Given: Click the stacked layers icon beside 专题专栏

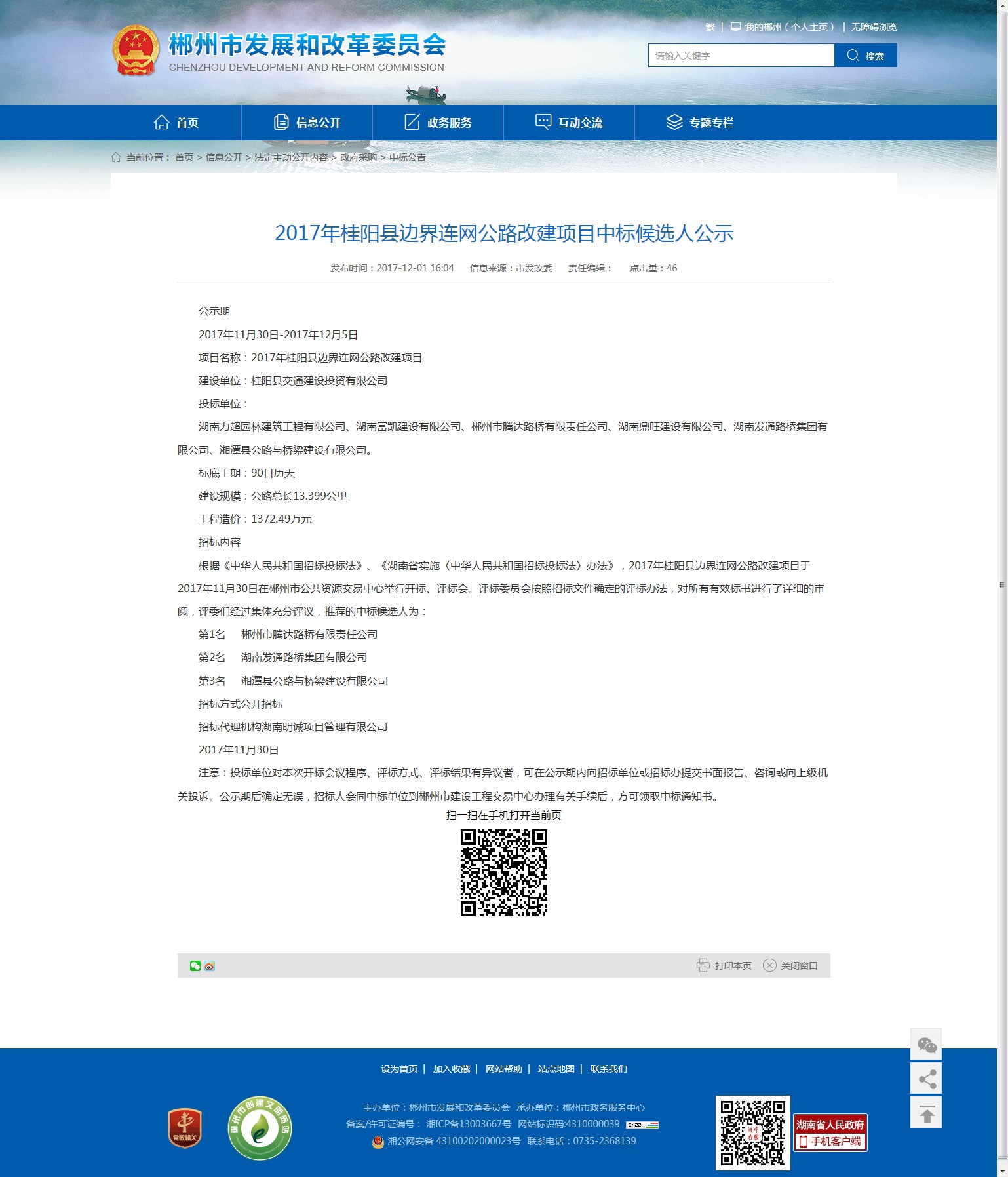Looking at the screenshot, I should (674, 122).
